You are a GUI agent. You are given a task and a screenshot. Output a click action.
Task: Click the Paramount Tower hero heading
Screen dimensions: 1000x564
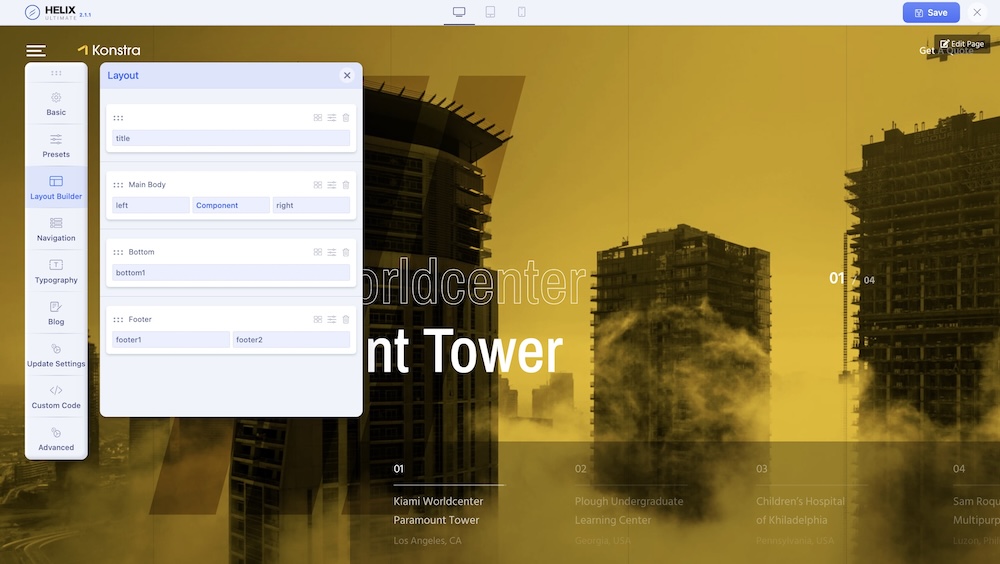tap(464, 352)
